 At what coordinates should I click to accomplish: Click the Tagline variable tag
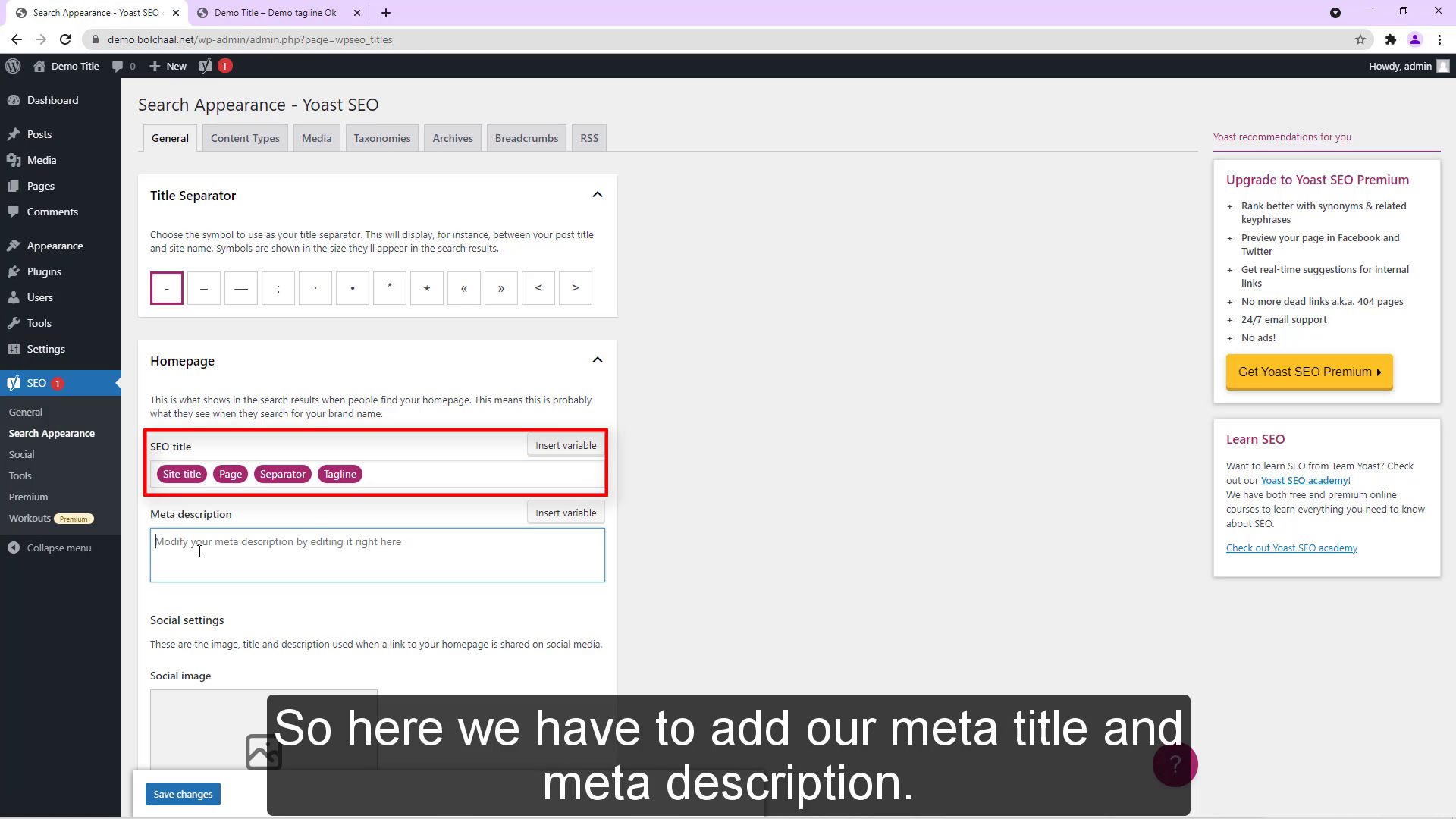pos(340,474)
